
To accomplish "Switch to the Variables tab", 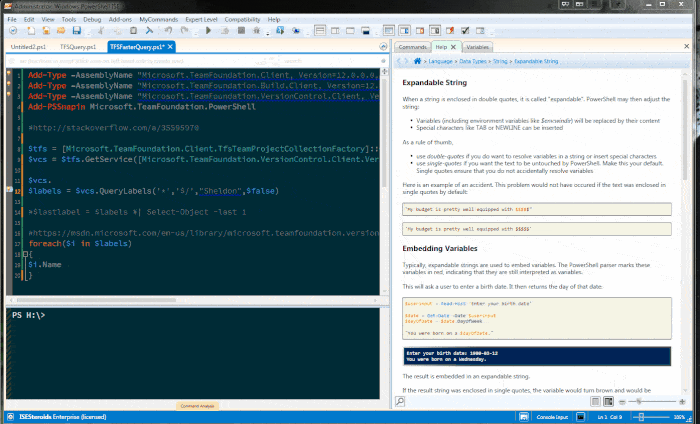I will point(478,47).
